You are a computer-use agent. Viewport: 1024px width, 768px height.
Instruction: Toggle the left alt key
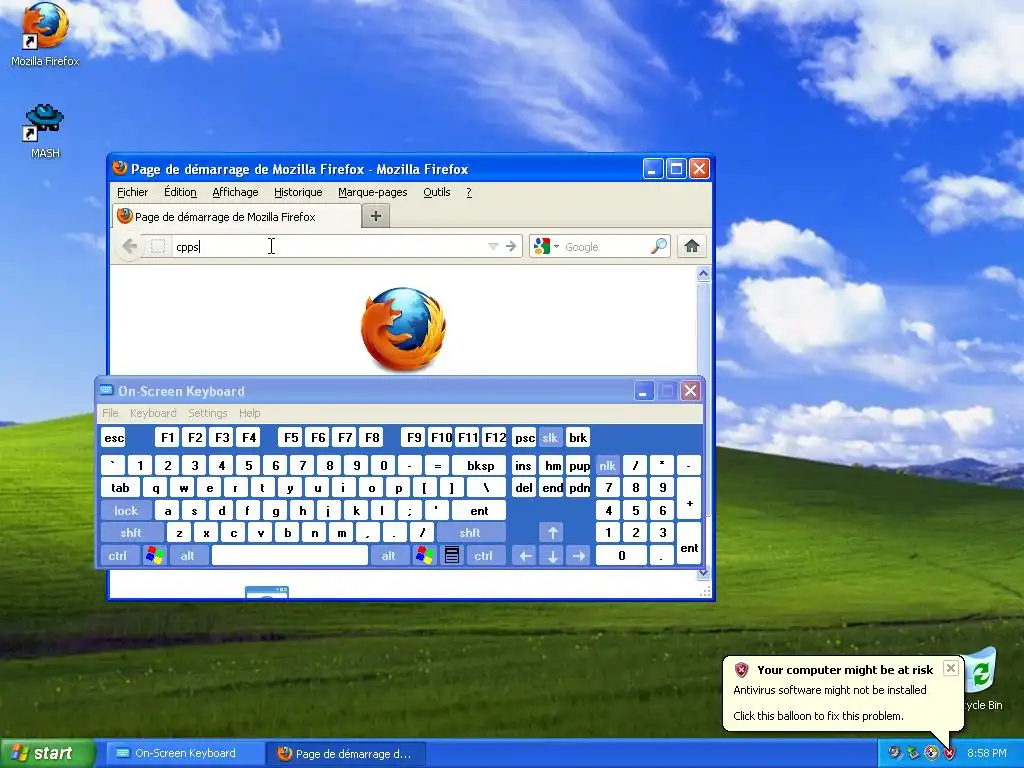pos(187,556)
